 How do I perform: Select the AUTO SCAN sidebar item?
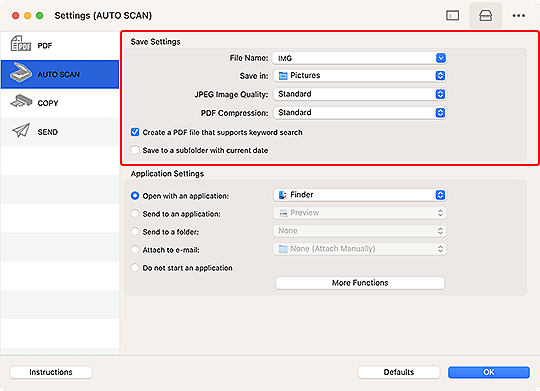click(x=60, y=74)
